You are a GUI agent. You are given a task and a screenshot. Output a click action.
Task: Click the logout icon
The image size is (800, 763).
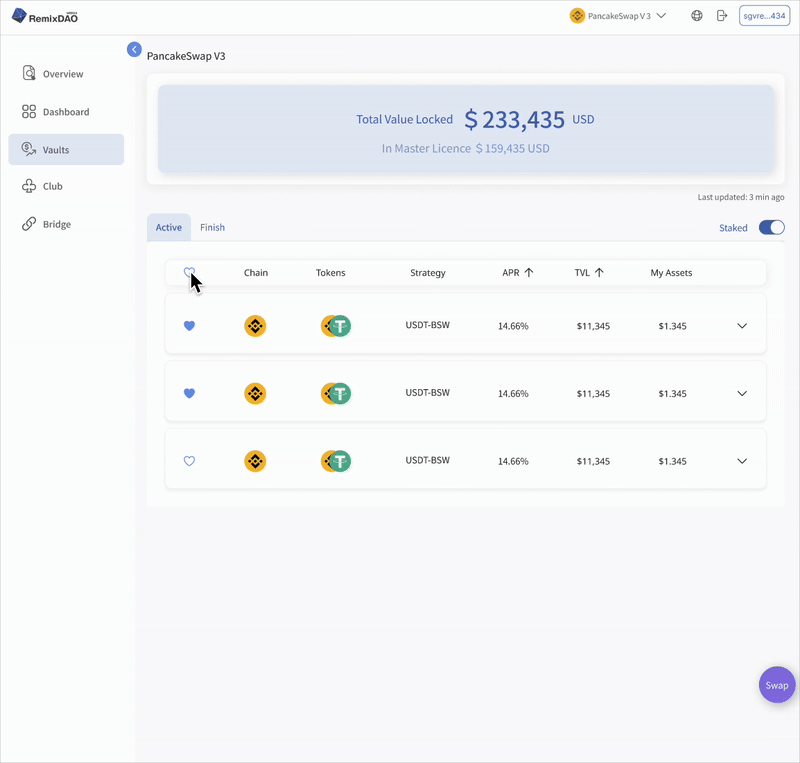pyautogui.click(x=722, y=16)
